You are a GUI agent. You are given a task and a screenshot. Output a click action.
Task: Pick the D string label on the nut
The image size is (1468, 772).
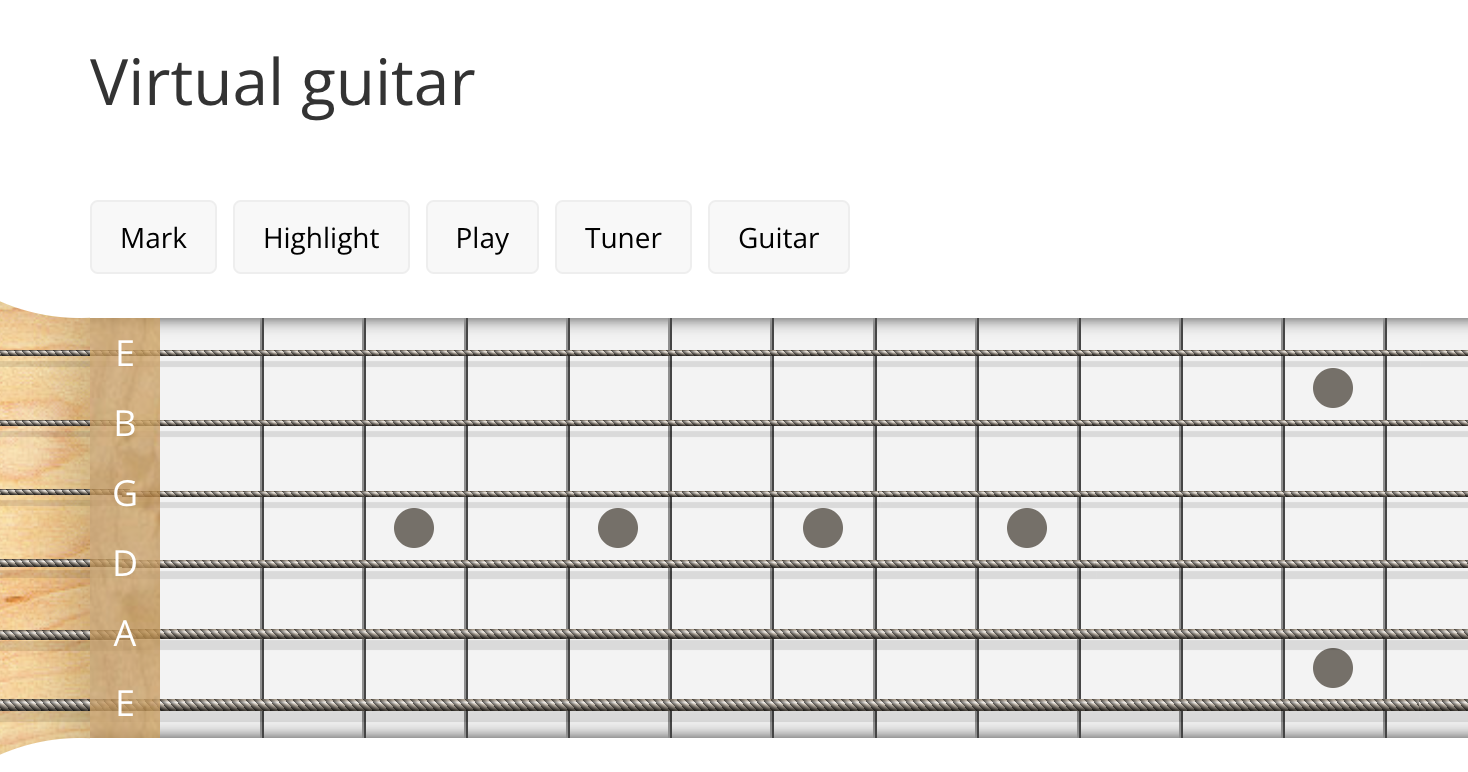125,564
